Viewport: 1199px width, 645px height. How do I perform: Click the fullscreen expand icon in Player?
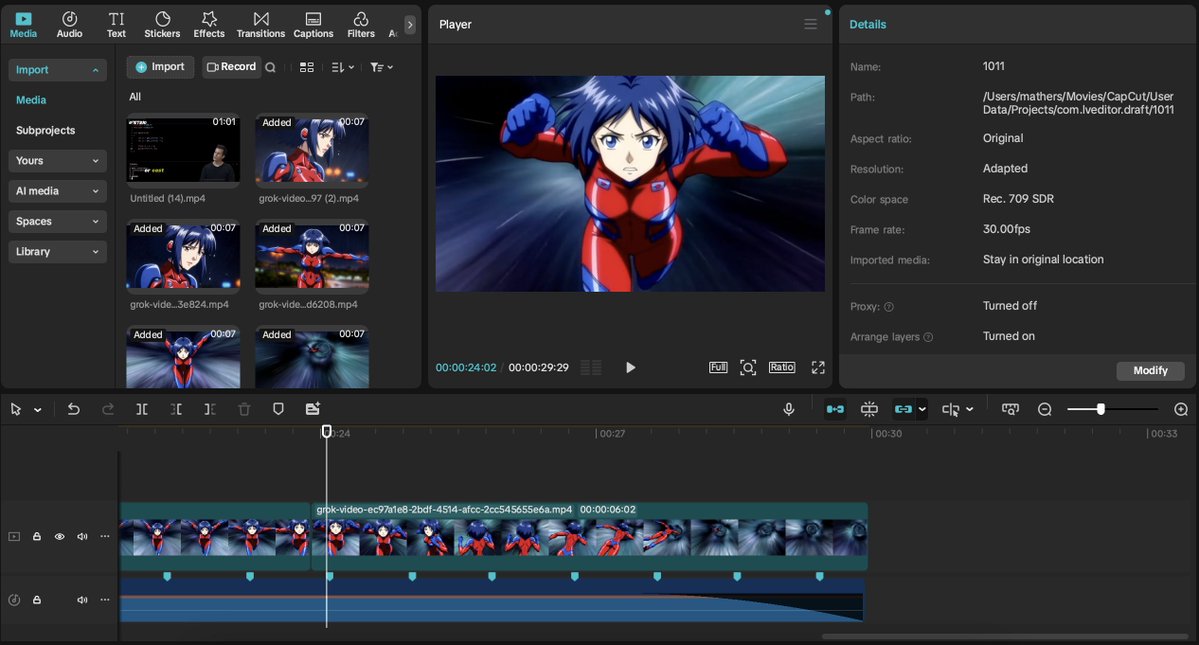point(818,368)
